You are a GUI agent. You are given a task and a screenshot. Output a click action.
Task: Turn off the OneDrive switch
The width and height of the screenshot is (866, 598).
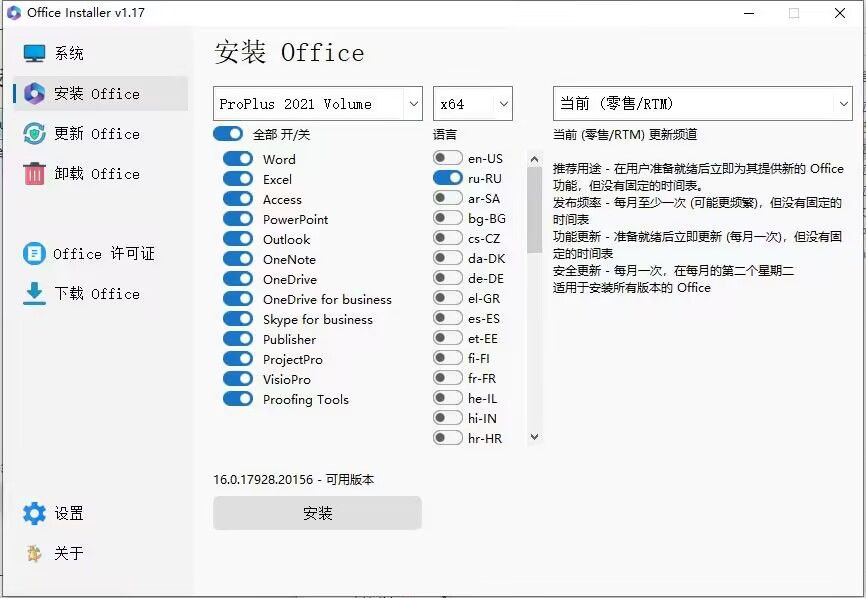pyautogui.click(x=238, y=279)
